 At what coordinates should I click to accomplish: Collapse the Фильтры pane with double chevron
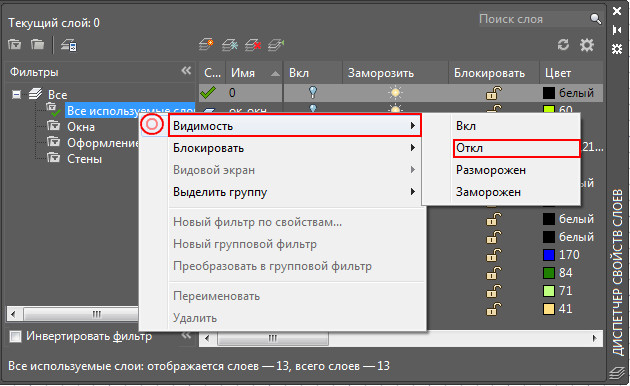click(186, 71)
